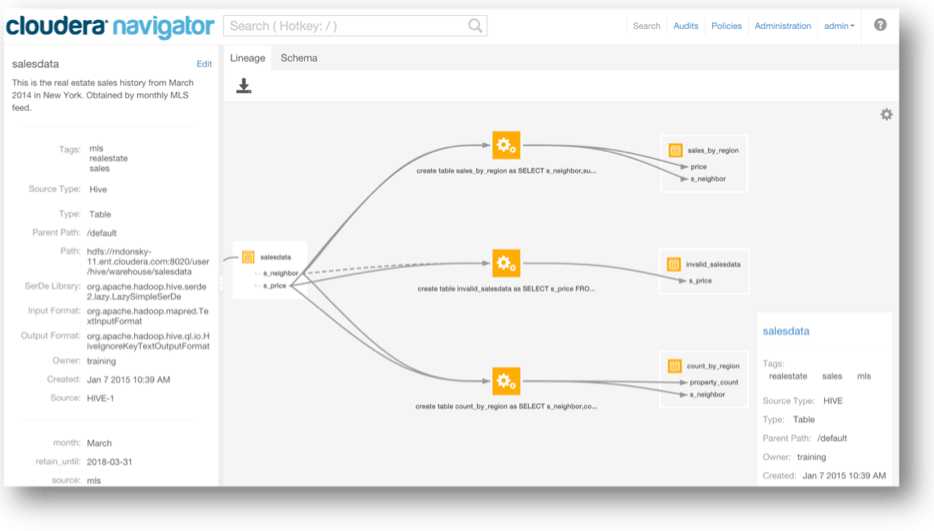The height and width of the screenshot is (531, 934).
Task: Switch to the Lineage tab
Action: (247, 58)
